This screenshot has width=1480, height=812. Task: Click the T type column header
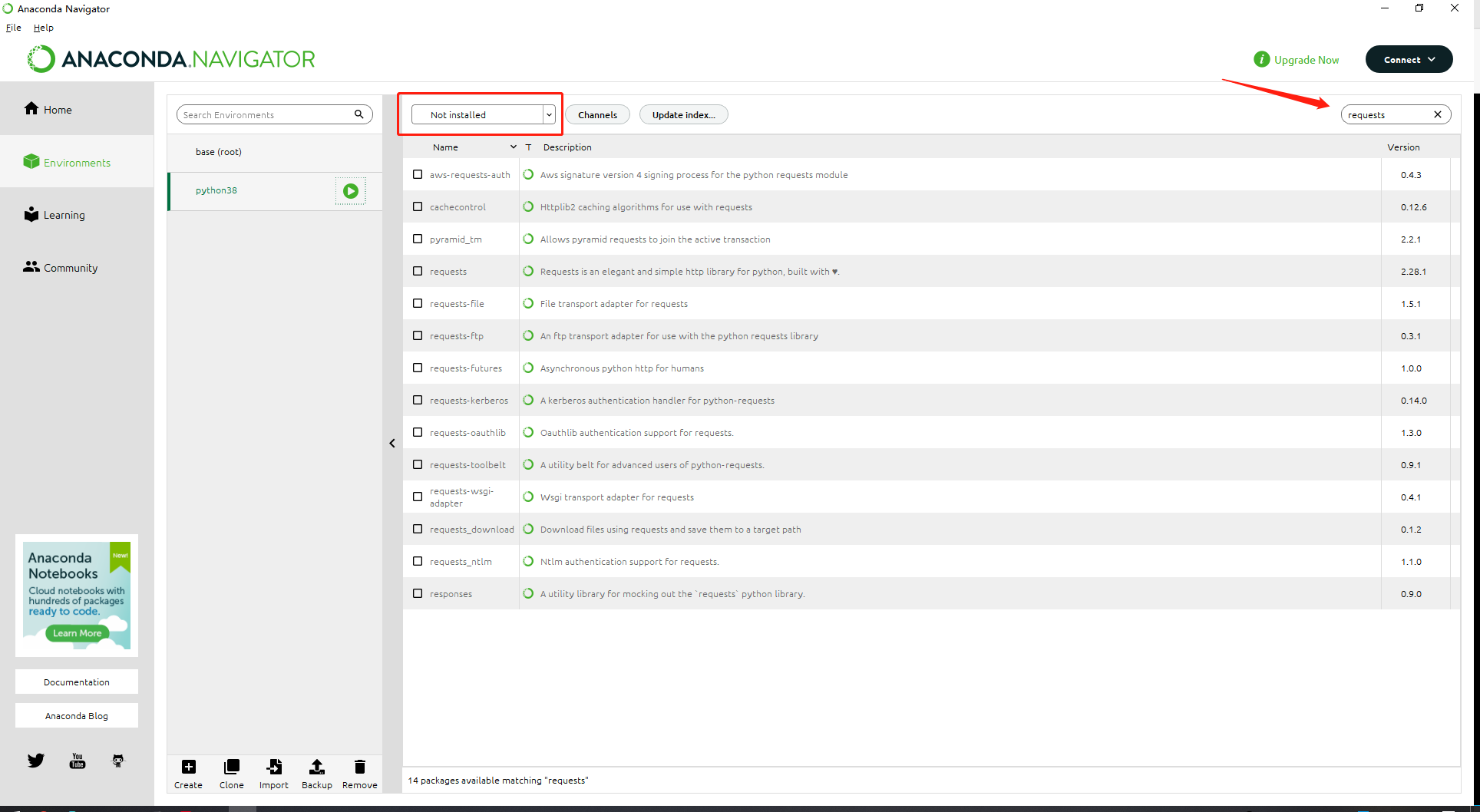click(x=528, y=147)
